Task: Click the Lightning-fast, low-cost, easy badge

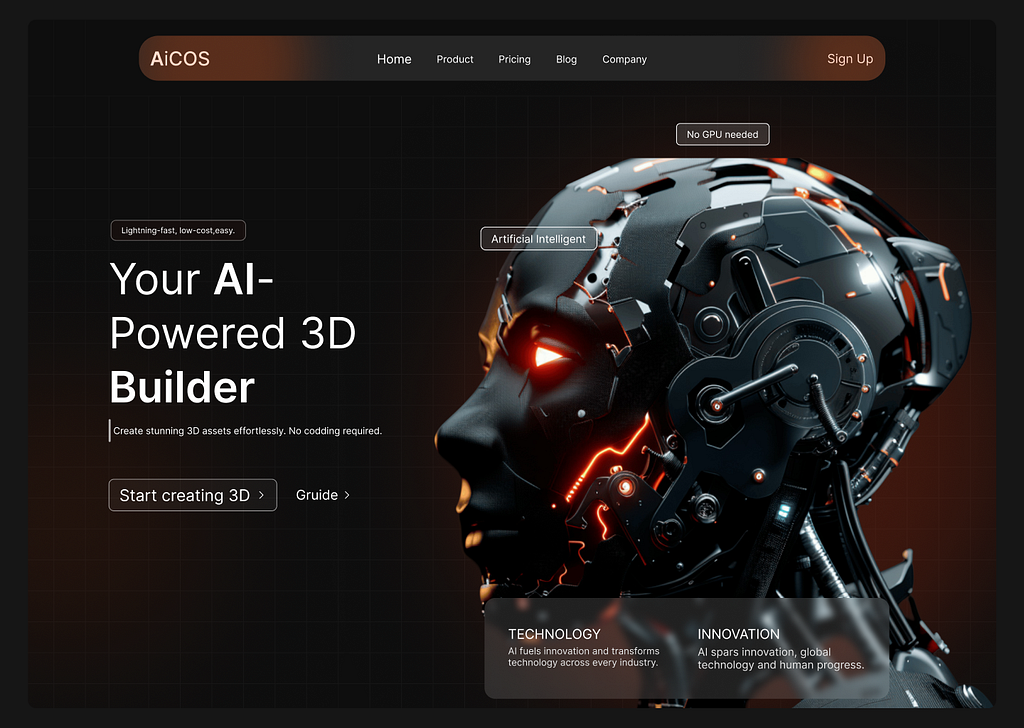Action: click(x=178, y=230)
